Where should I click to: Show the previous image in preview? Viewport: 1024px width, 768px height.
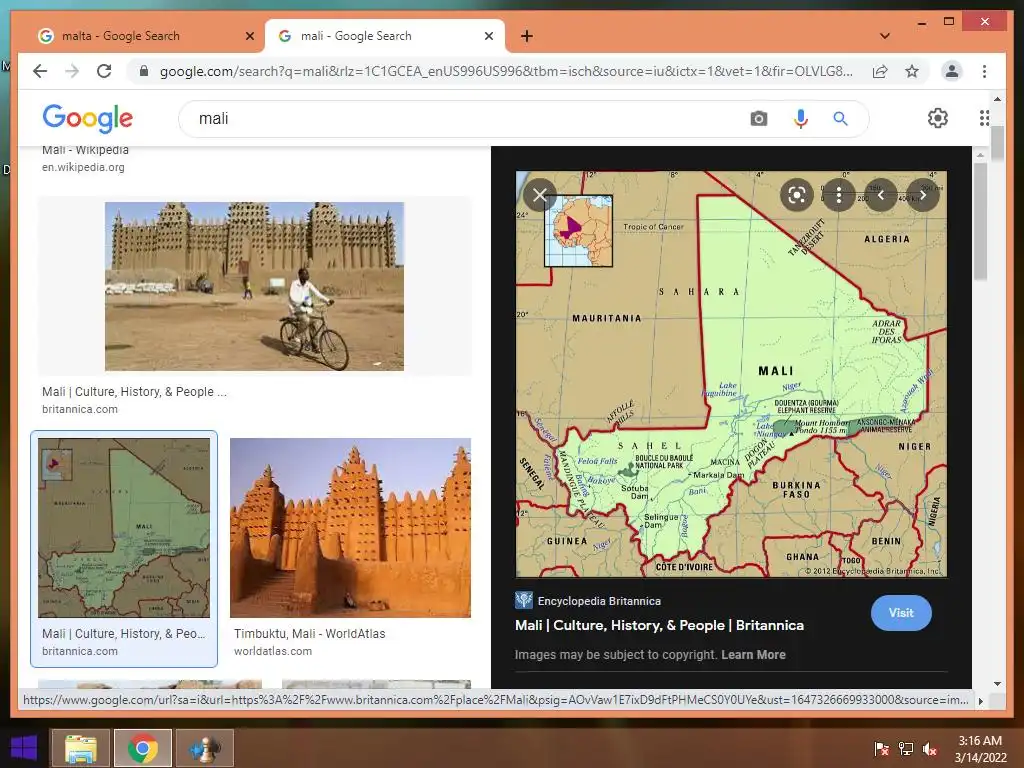(881, 195)
